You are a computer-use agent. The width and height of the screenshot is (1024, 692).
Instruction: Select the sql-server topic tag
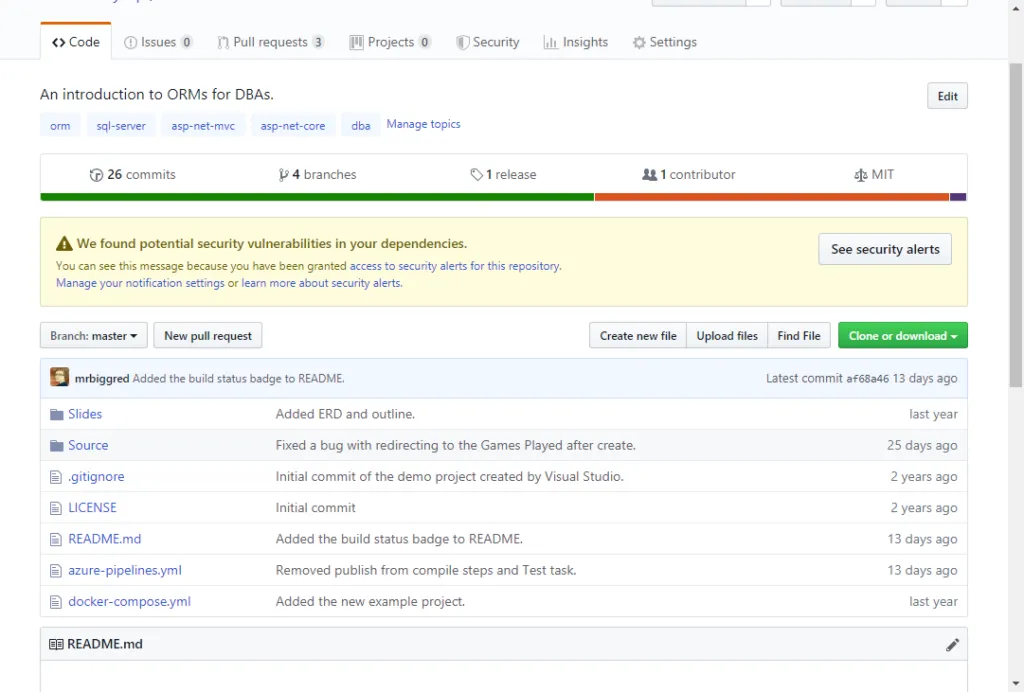pos(121,125)
